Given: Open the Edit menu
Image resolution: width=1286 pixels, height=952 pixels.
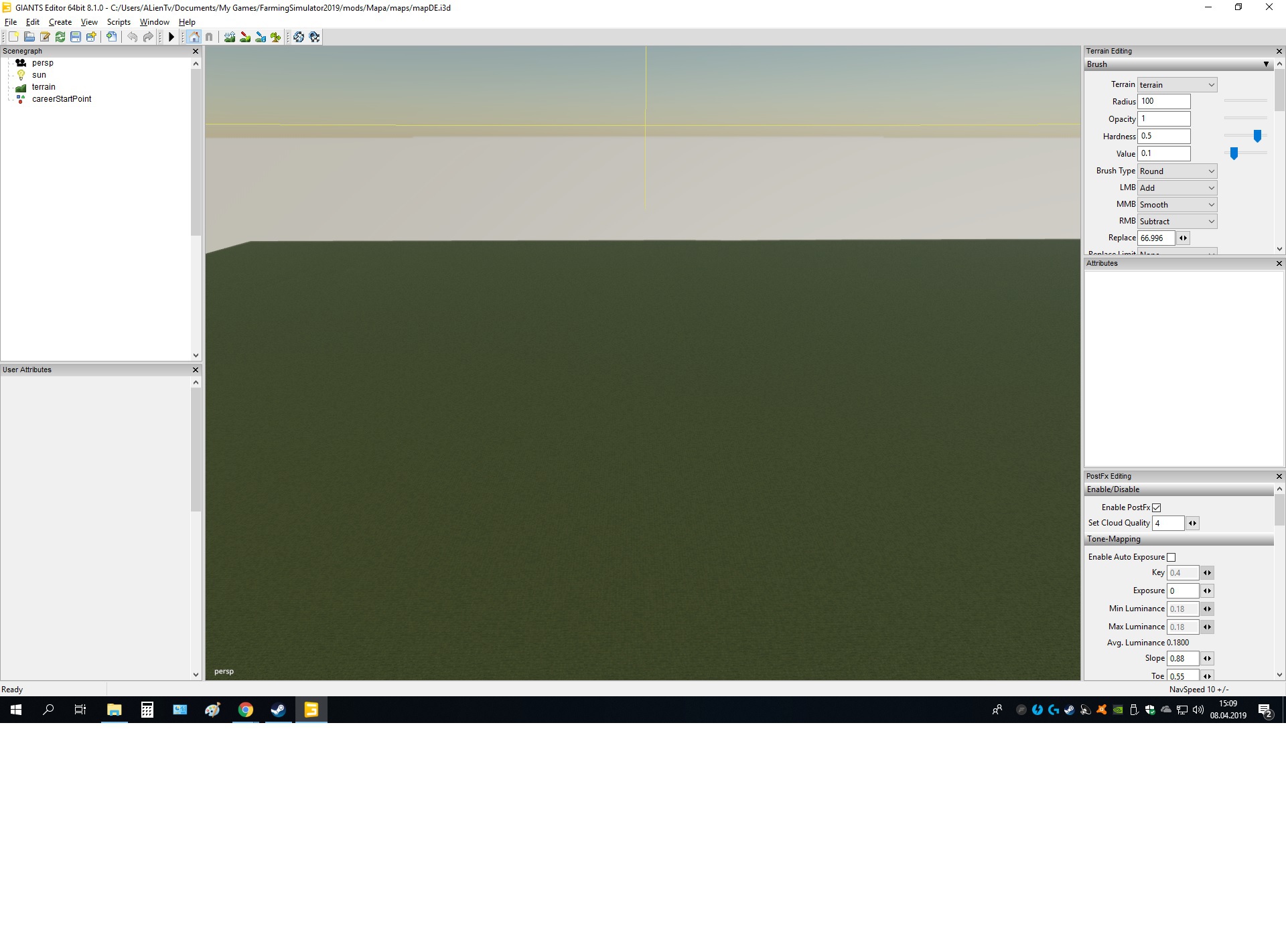Looking at the screenshot, I should pyautogui.click(x=32, y=22).
